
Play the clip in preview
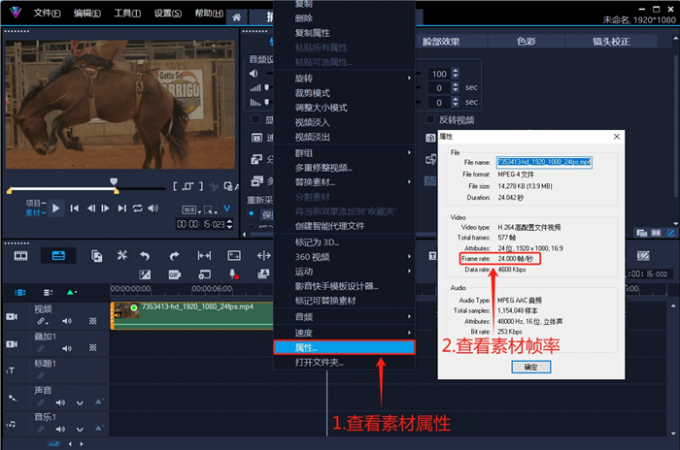coord(56,209)
